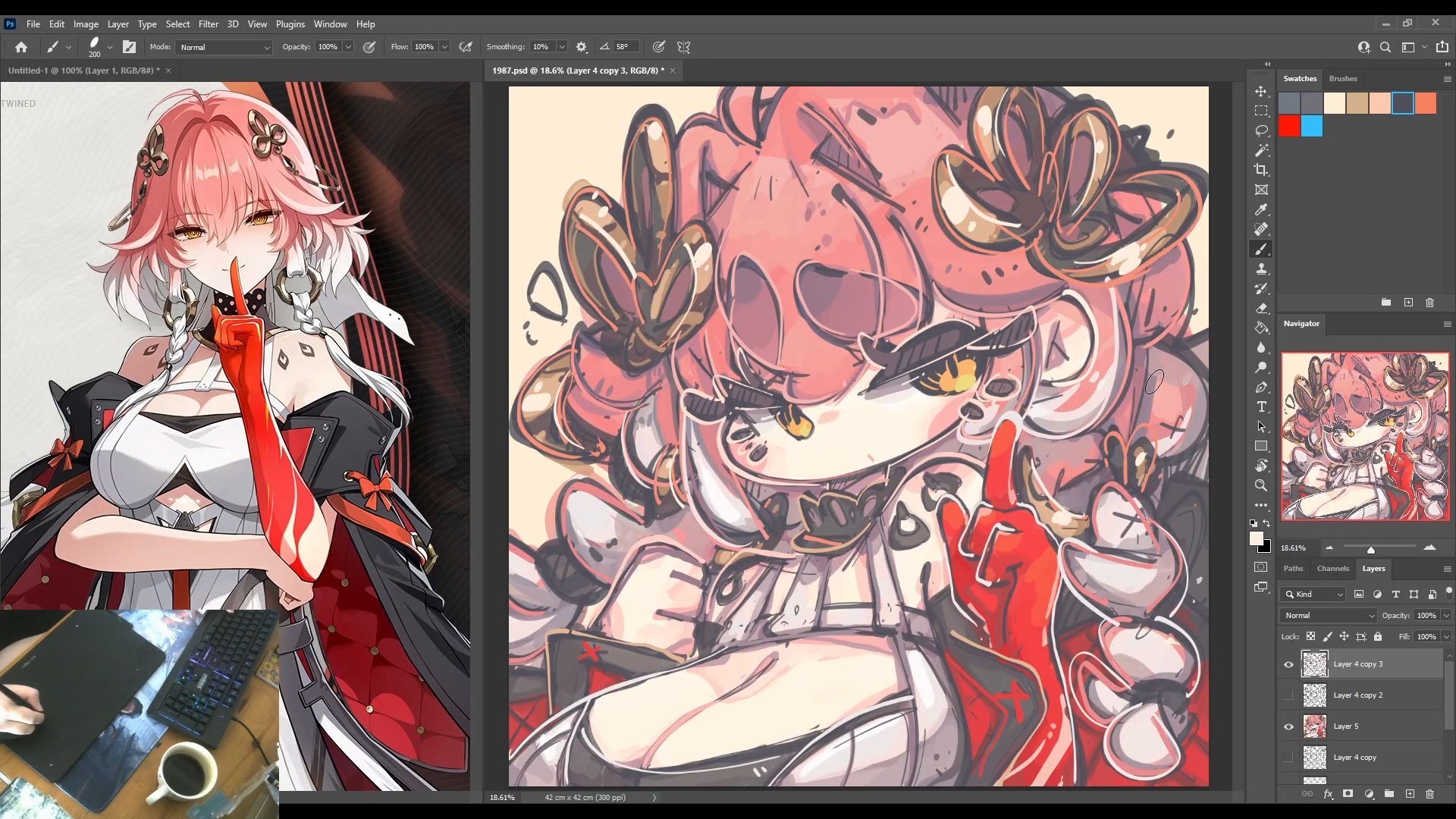Show Layer 4 copy 2 visibility box

pos(1288,695)
